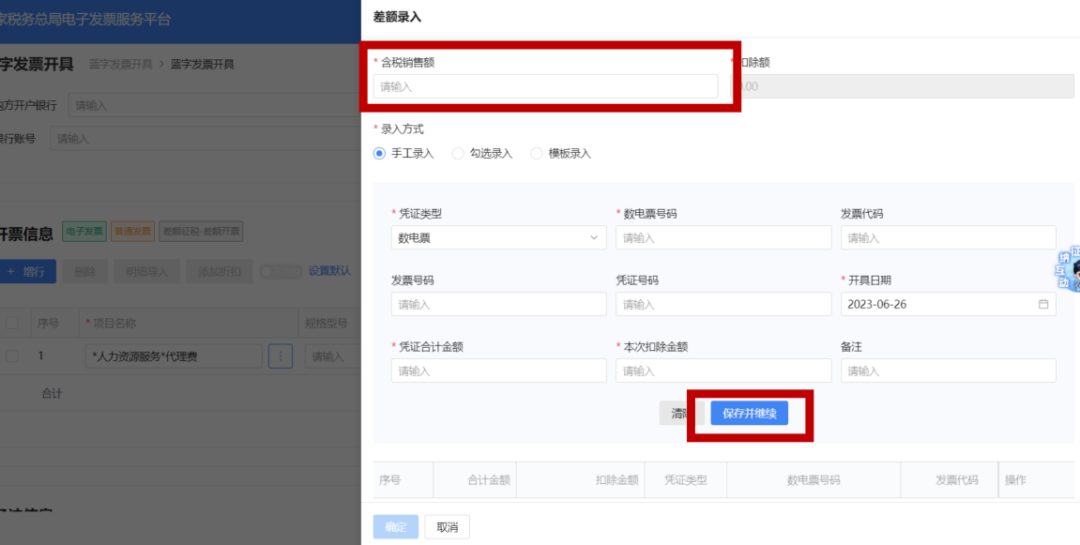This screenshot has height=545, width=1080.
Task: Click the three-dot icon beside 项目名称 field
Action: [x=280, y=356]
